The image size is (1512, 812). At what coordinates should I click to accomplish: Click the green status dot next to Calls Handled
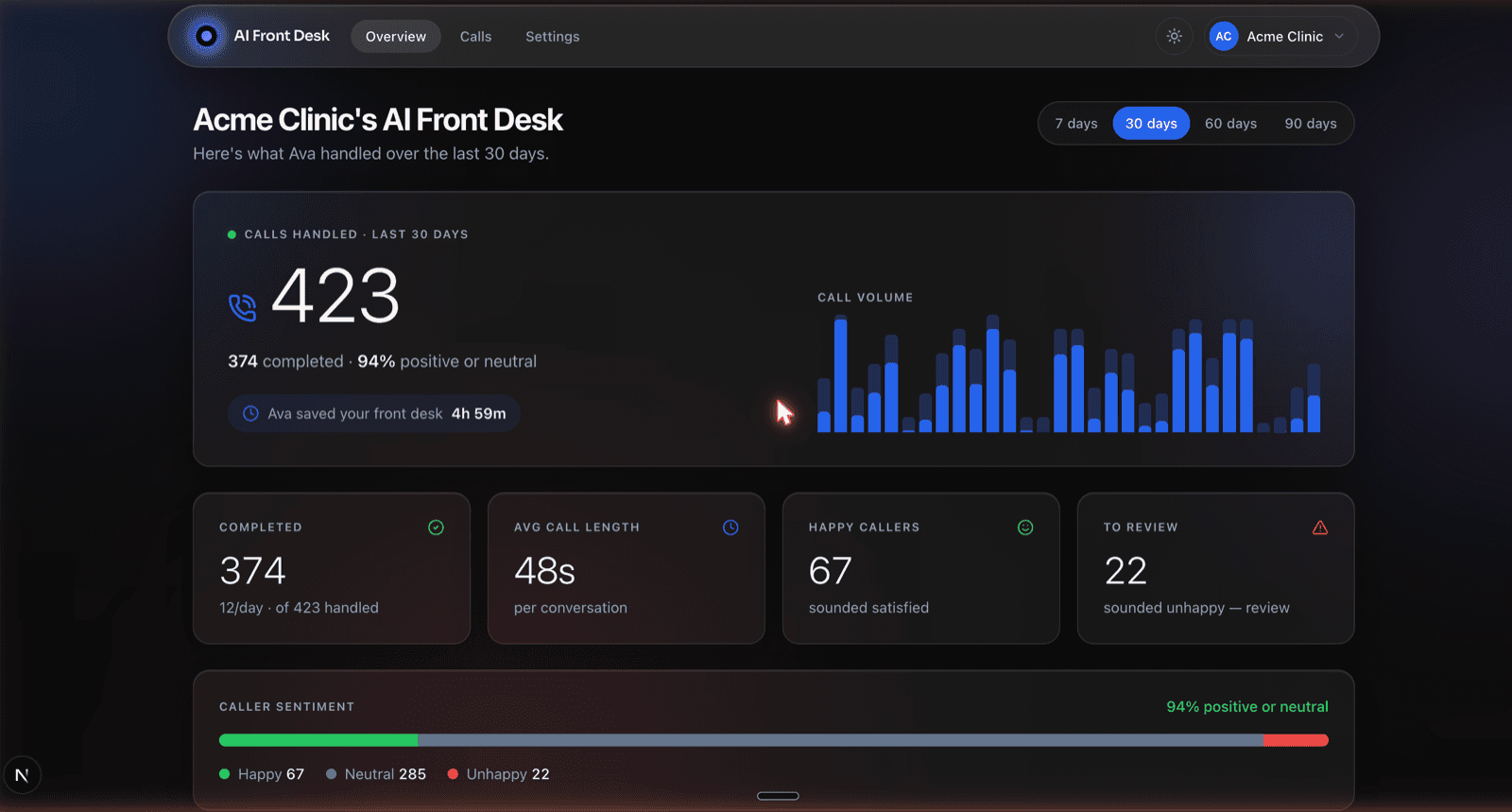click(x=232, y=234)
